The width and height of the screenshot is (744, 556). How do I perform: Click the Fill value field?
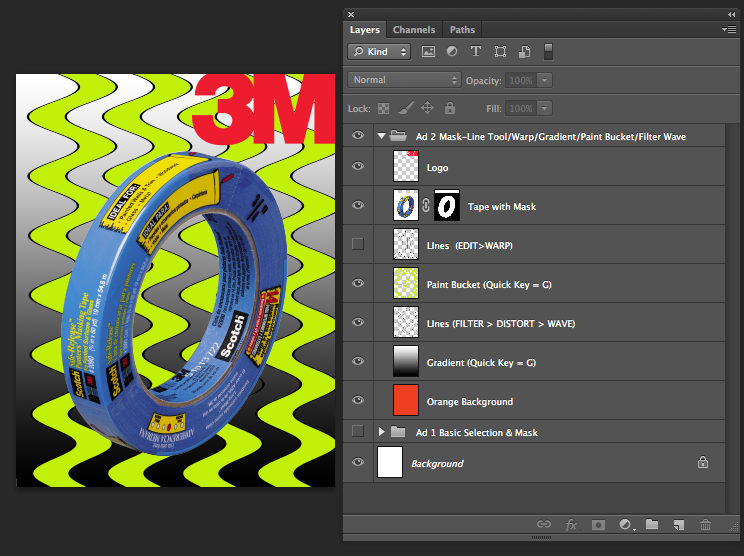(x=521, y=109)
